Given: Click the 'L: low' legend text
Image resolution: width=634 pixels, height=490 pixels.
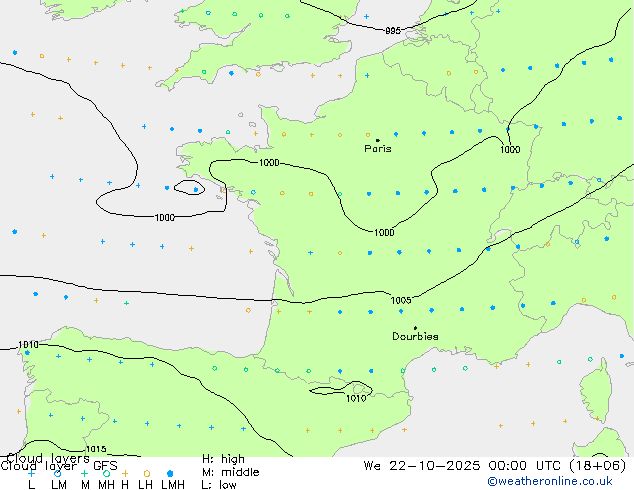Looking at the screenshot, I should 219,485.
